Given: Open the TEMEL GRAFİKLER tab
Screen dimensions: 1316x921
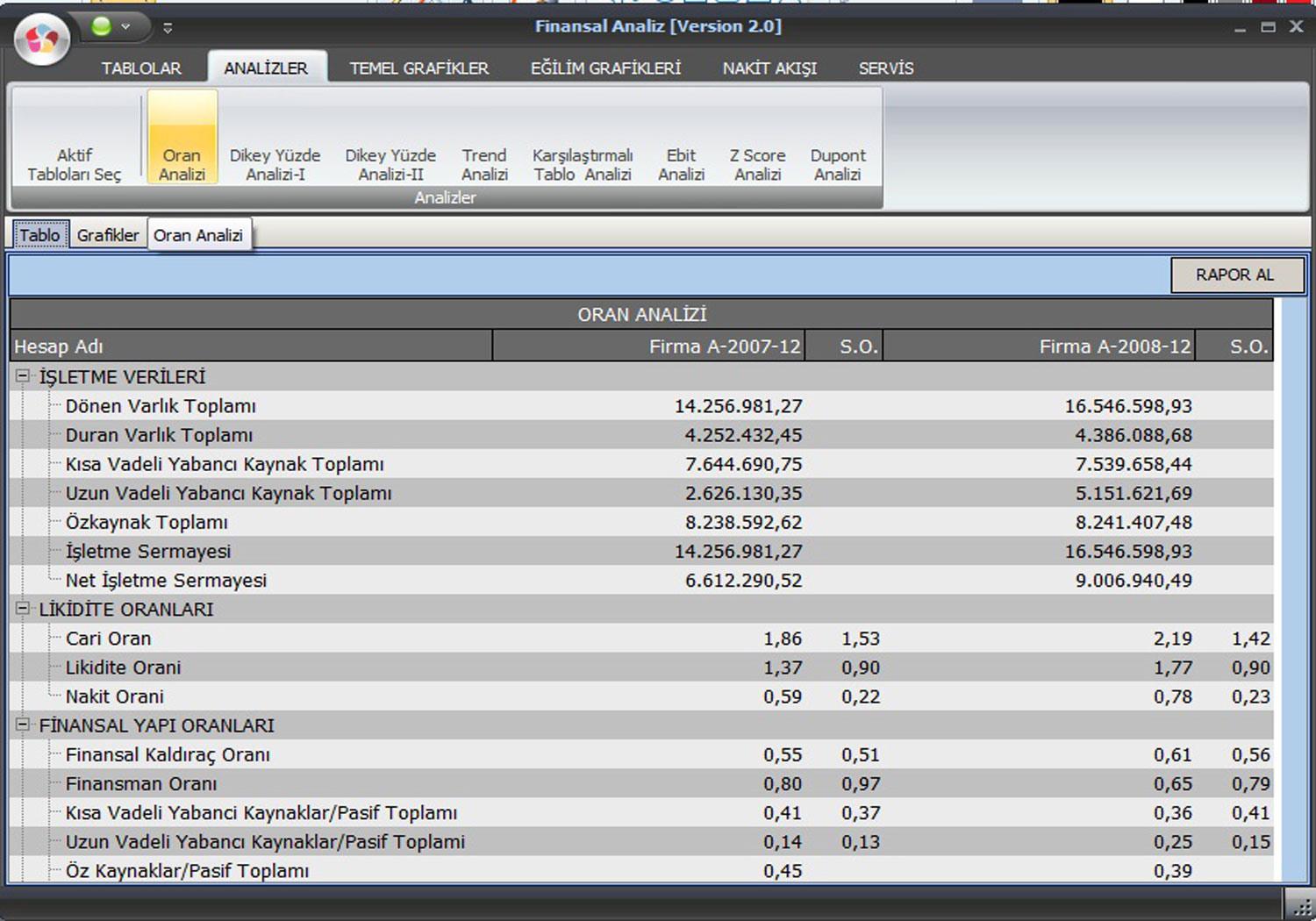Looking at the screenshot, I should [419, 68].
